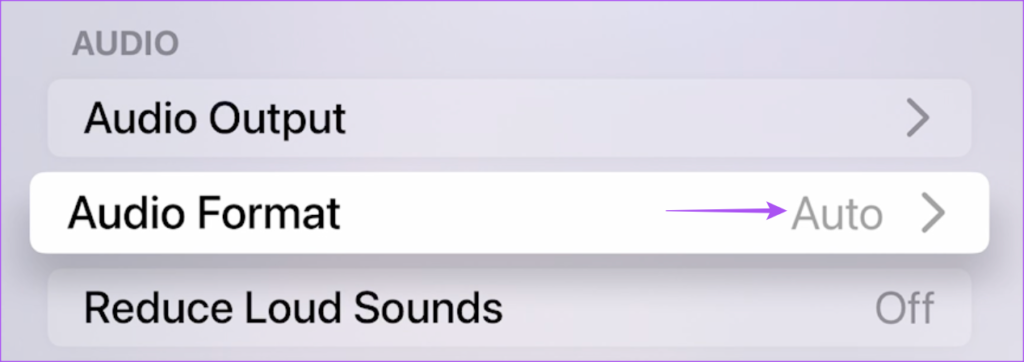Change the Auto audio format setting
Viewport: 1024px width, 362px height.
coord(837,215)
